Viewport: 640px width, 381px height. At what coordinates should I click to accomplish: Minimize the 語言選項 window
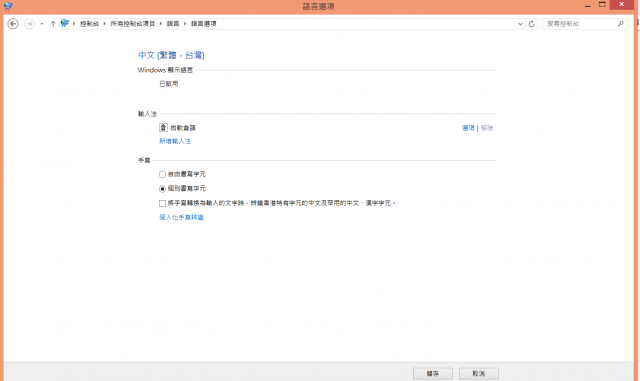pos(588,5)
